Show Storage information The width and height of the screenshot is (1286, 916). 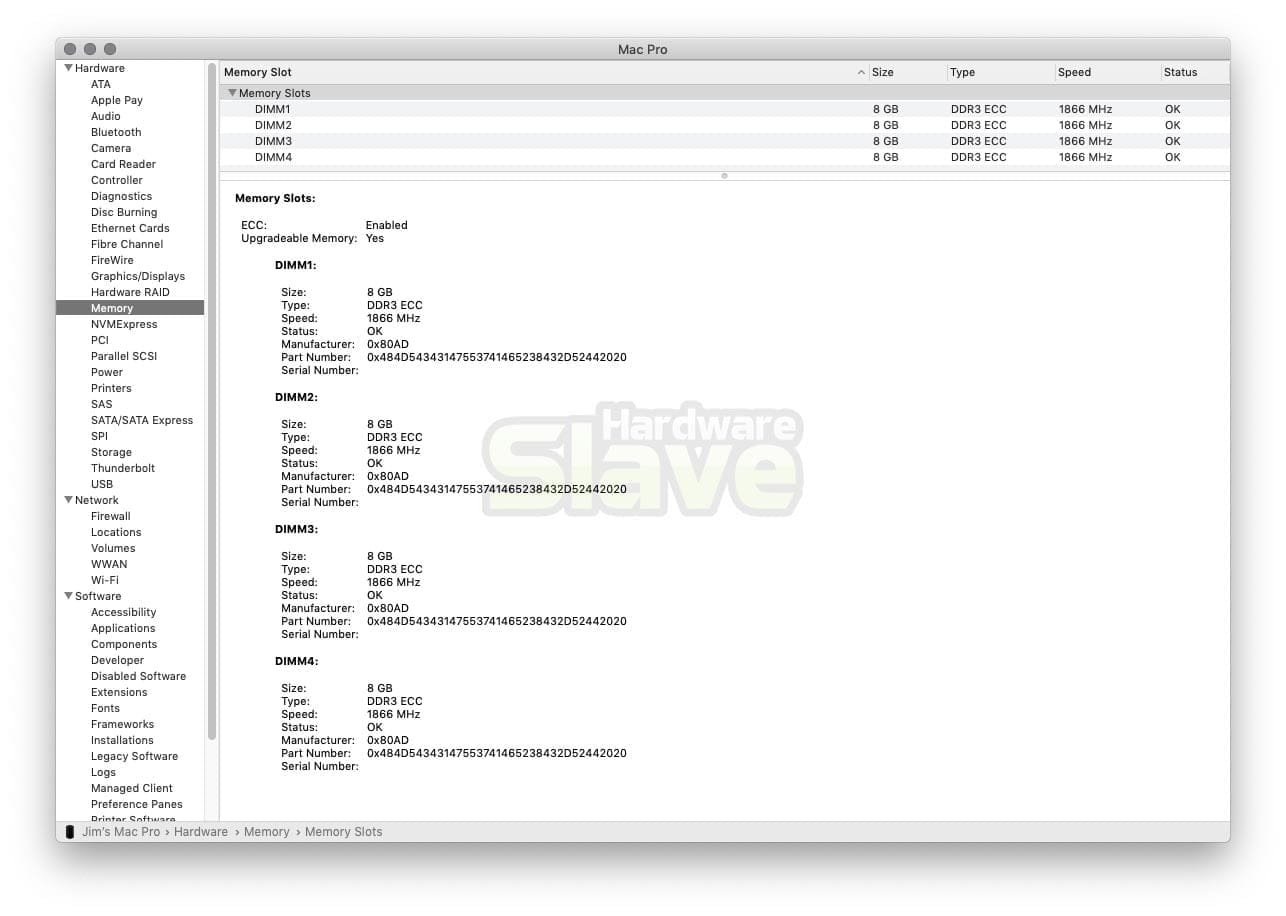pos(111,452)
